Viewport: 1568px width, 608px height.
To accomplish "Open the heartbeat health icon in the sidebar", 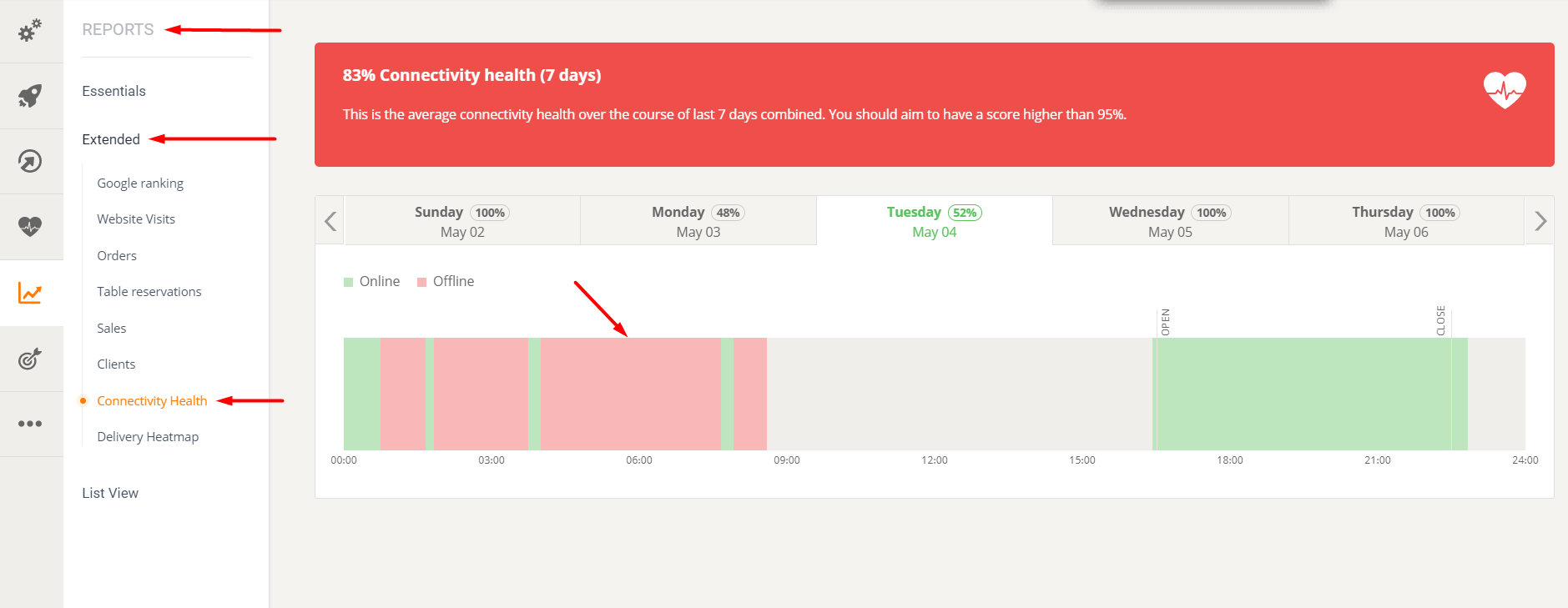I will [30, 225].
